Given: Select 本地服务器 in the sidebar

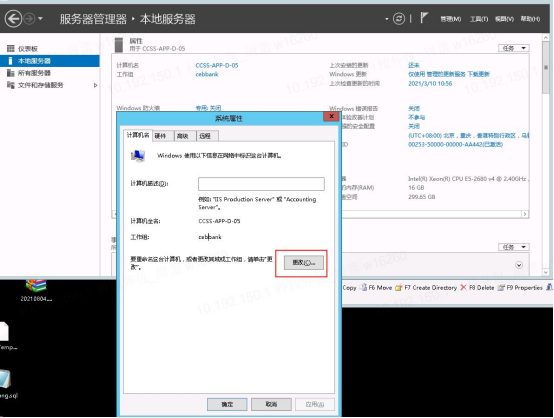Looking at the screenshot, I should [x=49, y=61].
